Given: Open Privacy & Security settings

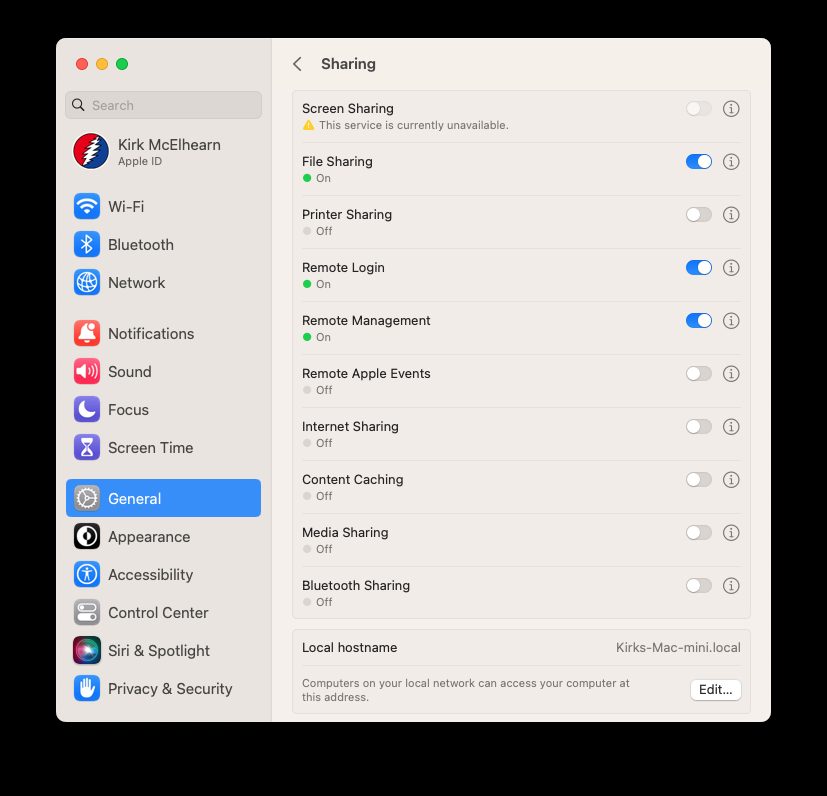Looking at the screenshot, I should tap(86, 688).
